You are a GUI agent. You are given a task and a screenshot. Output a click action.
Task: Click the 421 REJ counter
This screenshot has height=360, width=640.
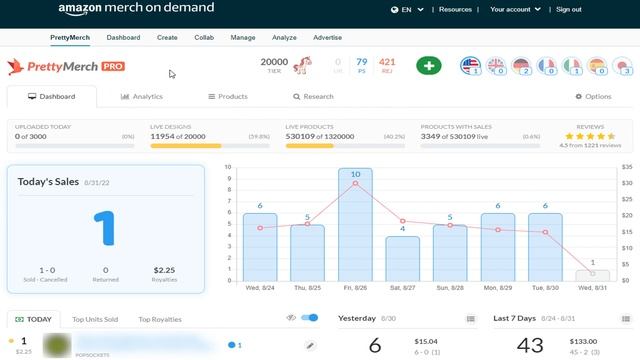tap(387, 65)
